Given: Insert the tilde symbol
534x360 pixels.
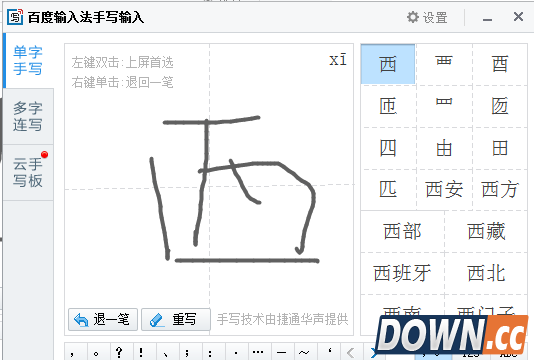Looking at the screenshot, I should [x=305, y=352].
